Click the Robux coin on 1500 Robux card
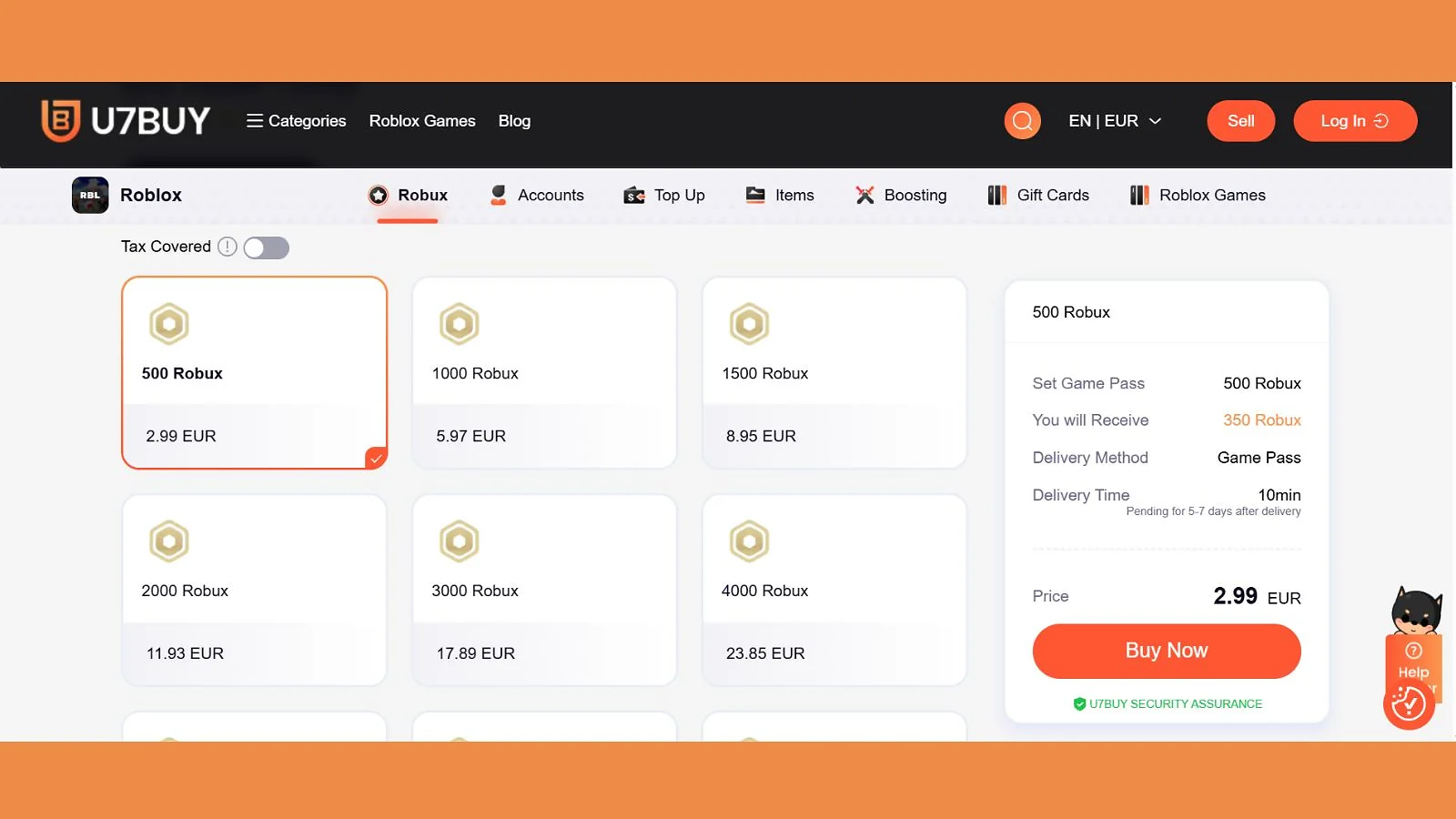This screenshot has width=1456, height=819. click(750, 324)
